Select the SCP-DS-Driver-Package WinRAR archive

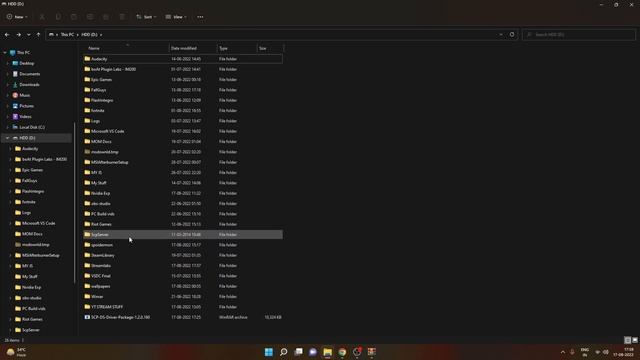pyautogui.click(x=183, y=317)
